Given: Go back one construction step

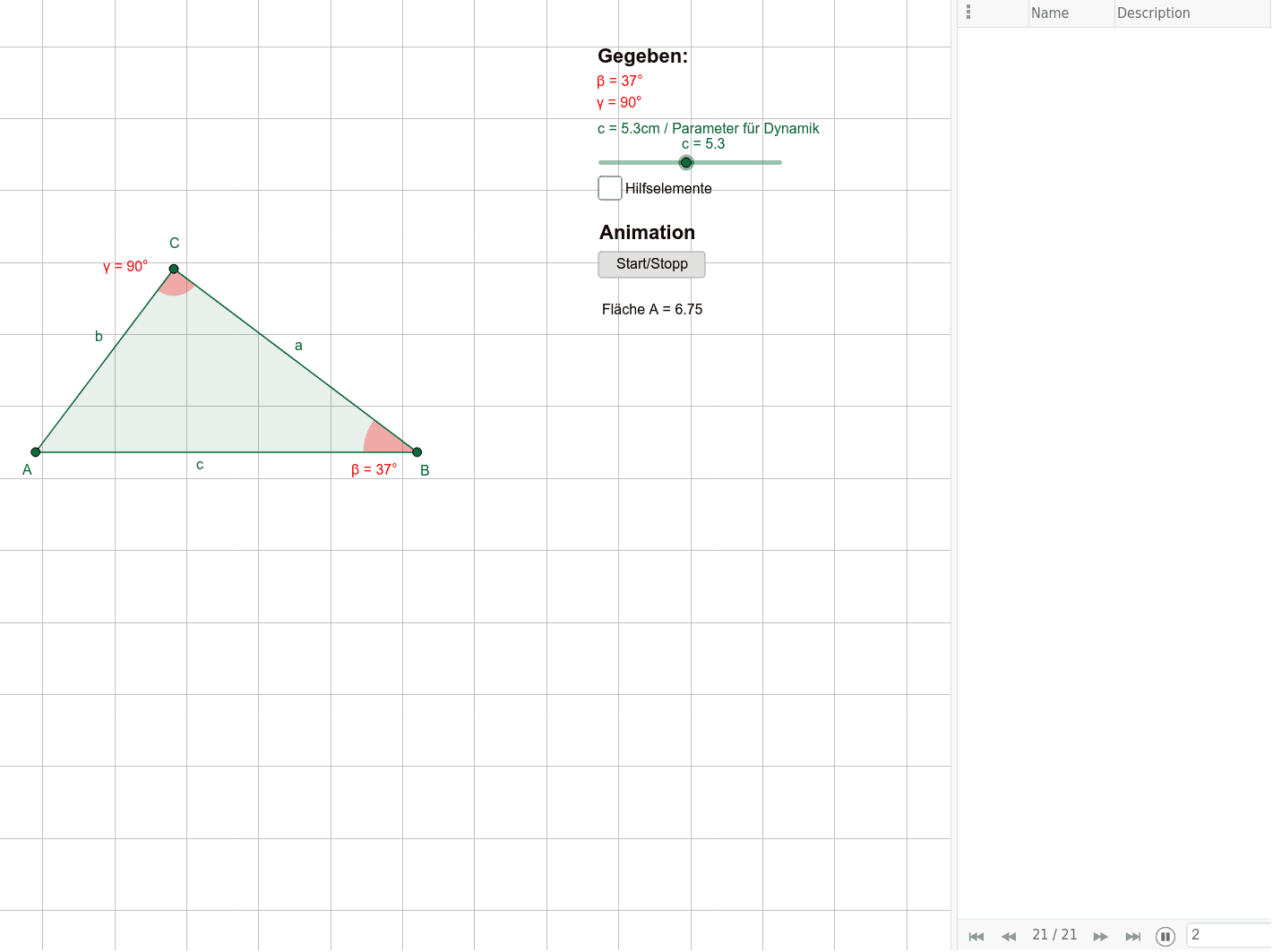Looking at the screenshot, I should pos(1009,937).
